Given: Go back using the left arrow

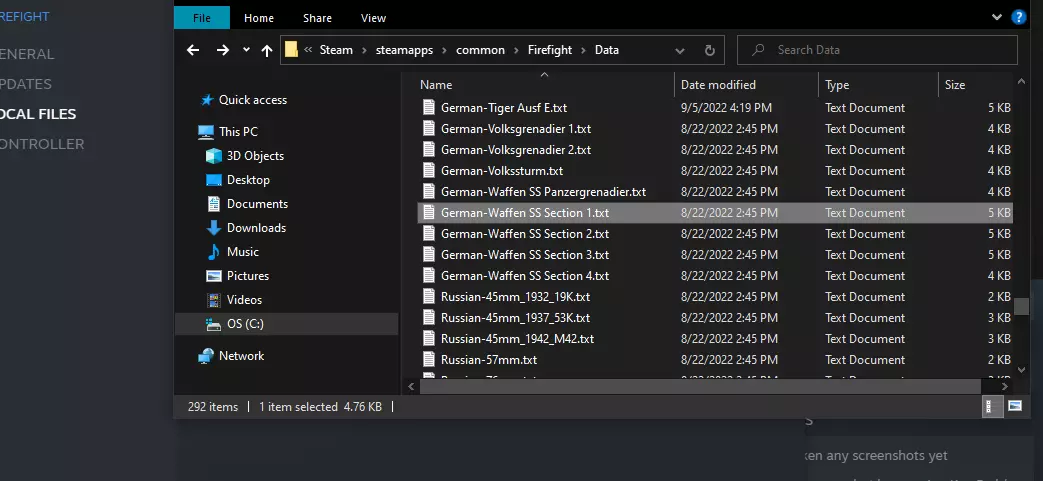Looking at the screenshot, I should pyautogui.click(x=193, y=50).
